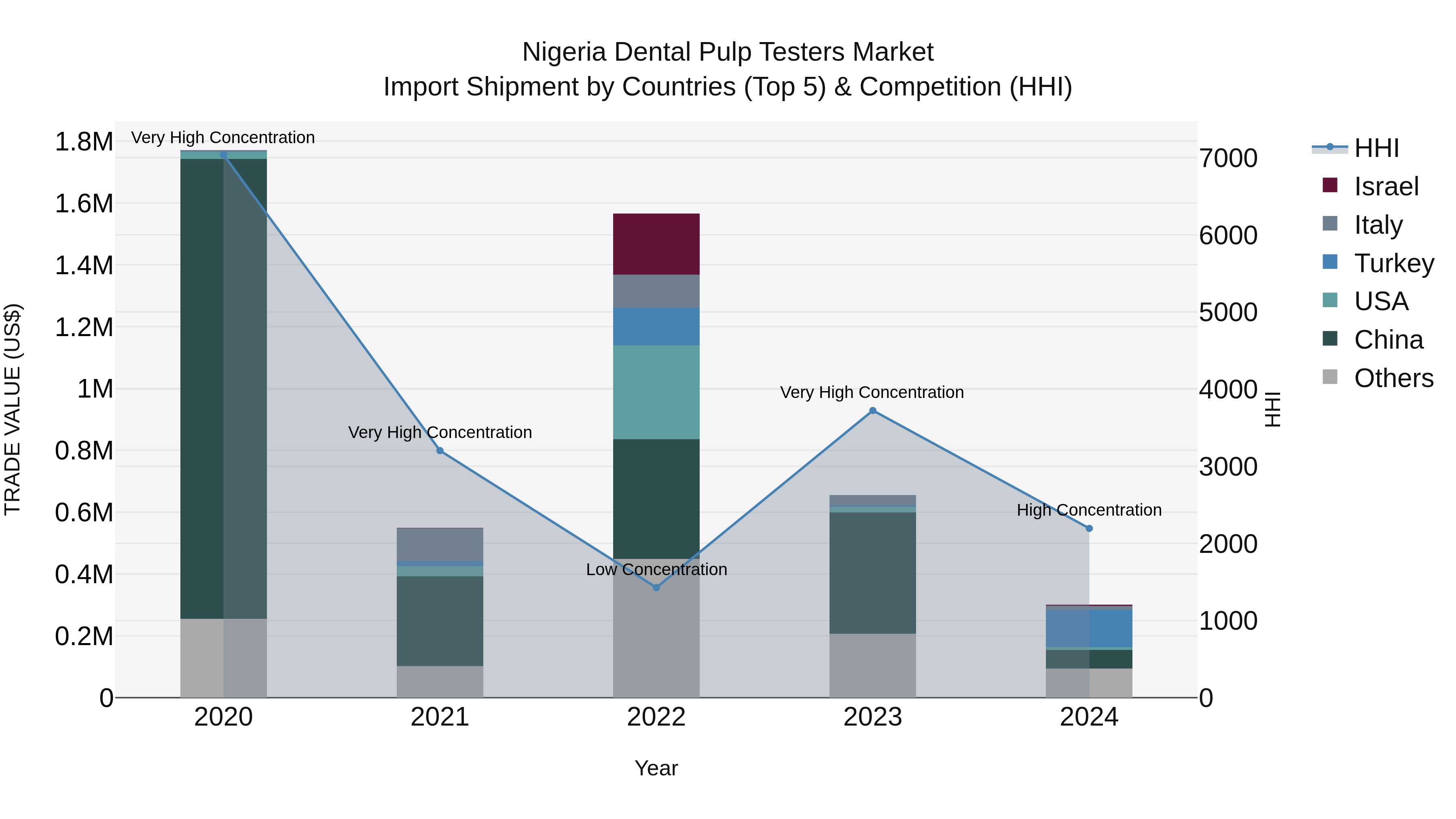Click the 2022 x-axis tick label
Image resolution: width=1456 pixels, height=819 pixels.
point(656,717)
